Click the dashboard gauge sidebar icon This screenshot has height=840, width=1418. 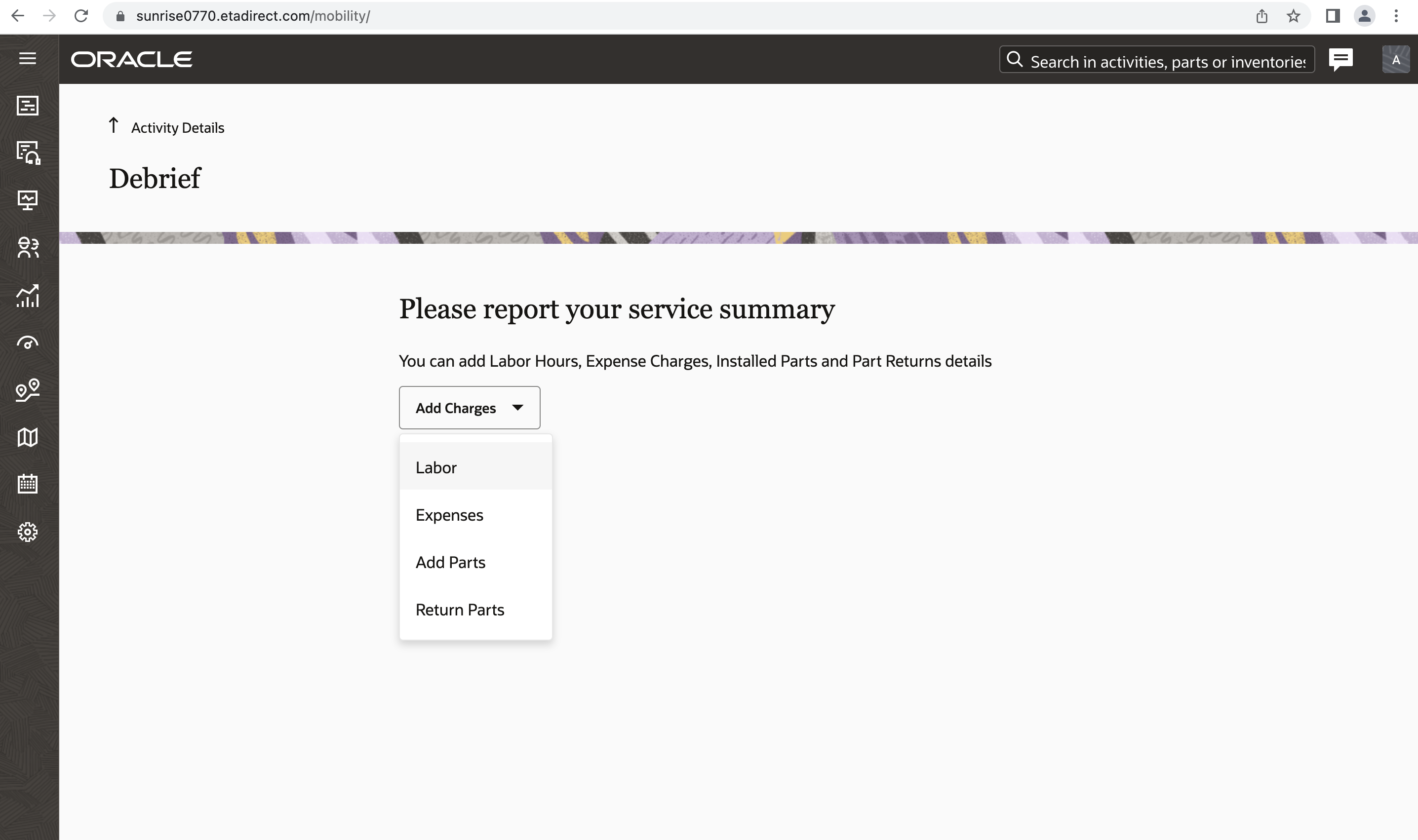pos(27,343)
